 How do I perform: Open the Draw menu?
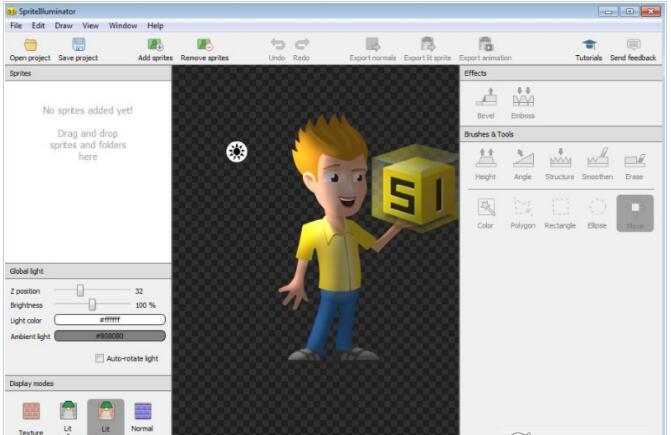pyautogui.click(x=64, y=26)
